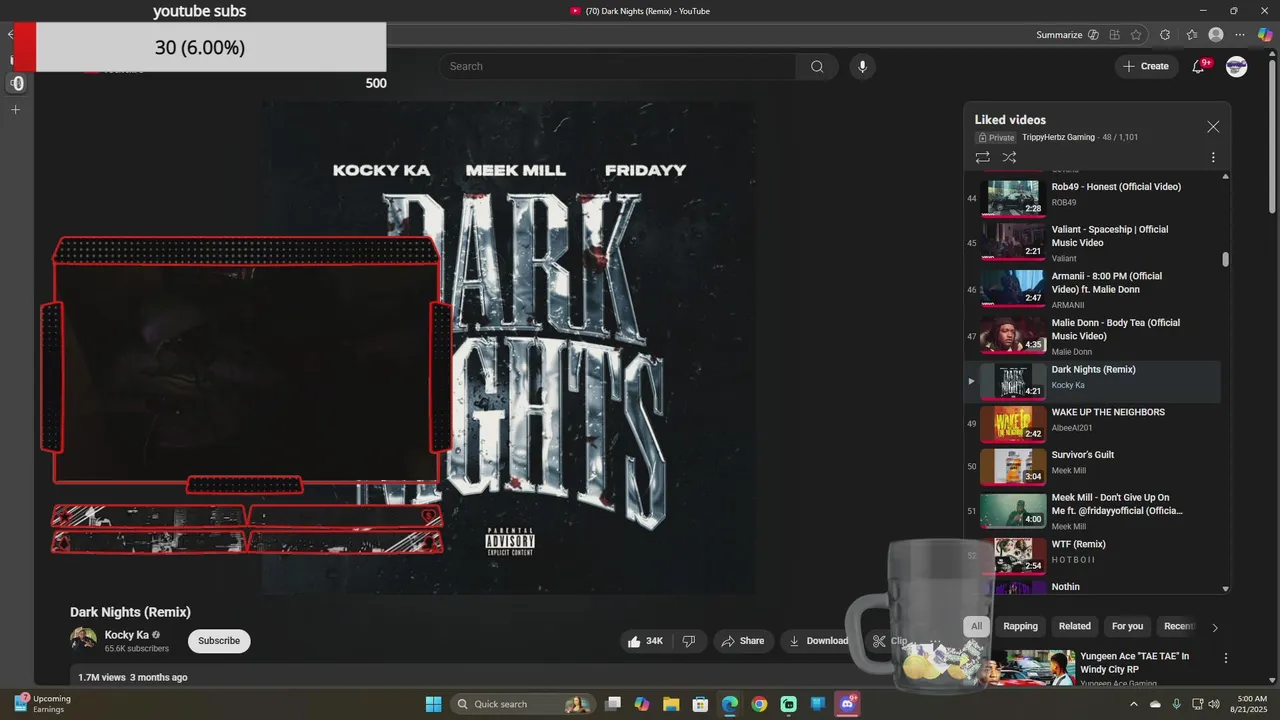The width and height of the screenshot is (1280, 720).
Task: Dislike the Dark Nights video
Action: click(689, 641)
